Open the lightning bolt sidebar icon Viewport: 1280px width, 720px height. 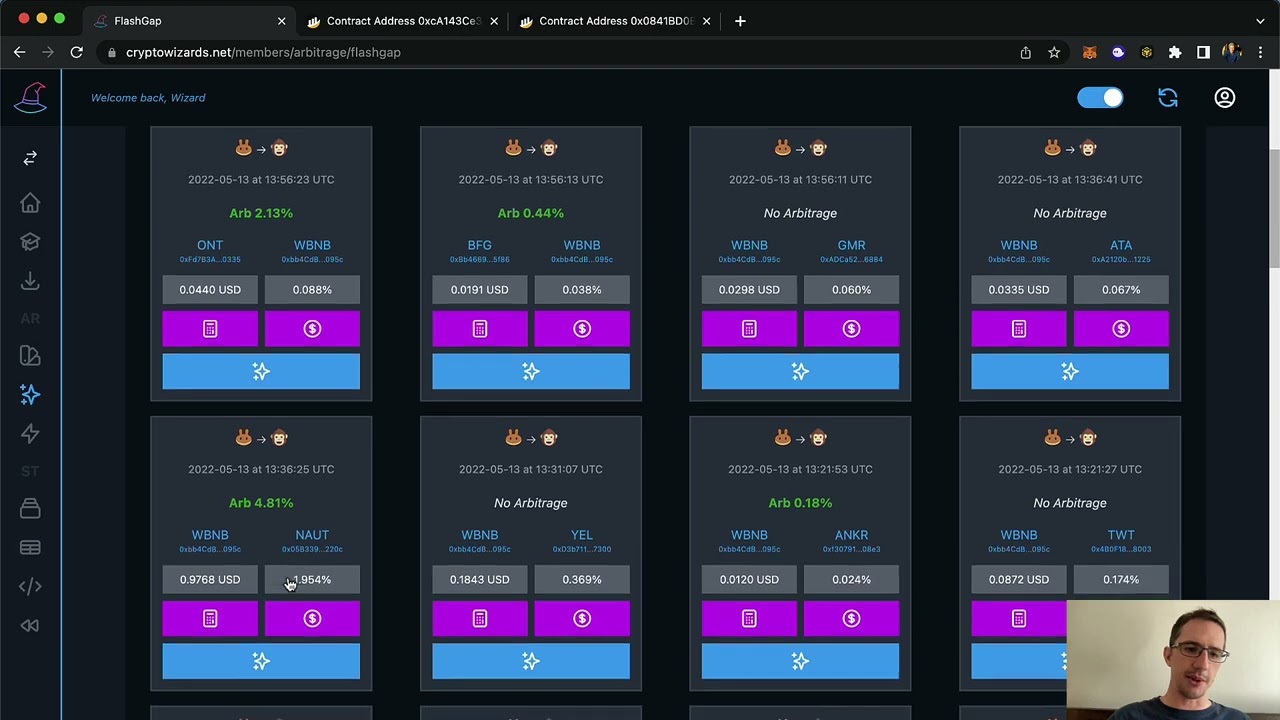point(30,434)
